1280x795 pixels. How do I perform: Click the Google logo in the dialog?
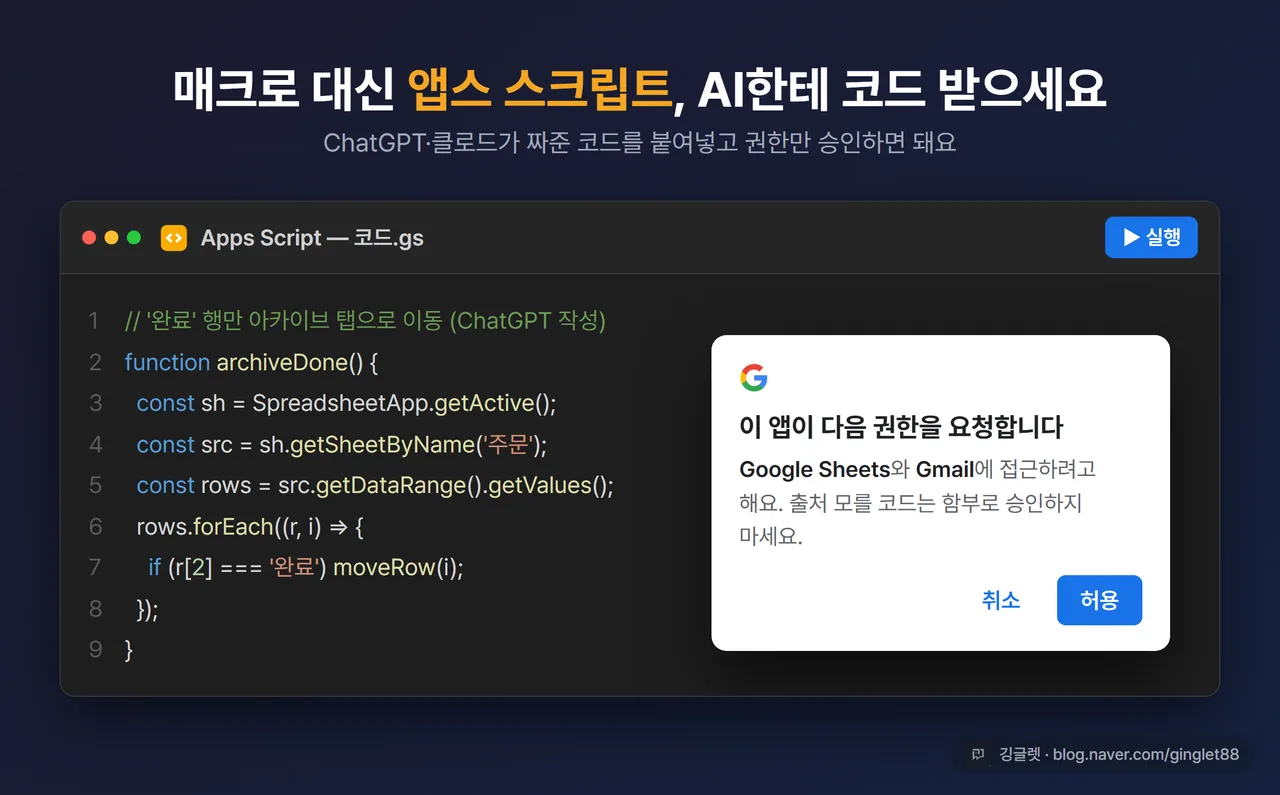click(754, 378)
